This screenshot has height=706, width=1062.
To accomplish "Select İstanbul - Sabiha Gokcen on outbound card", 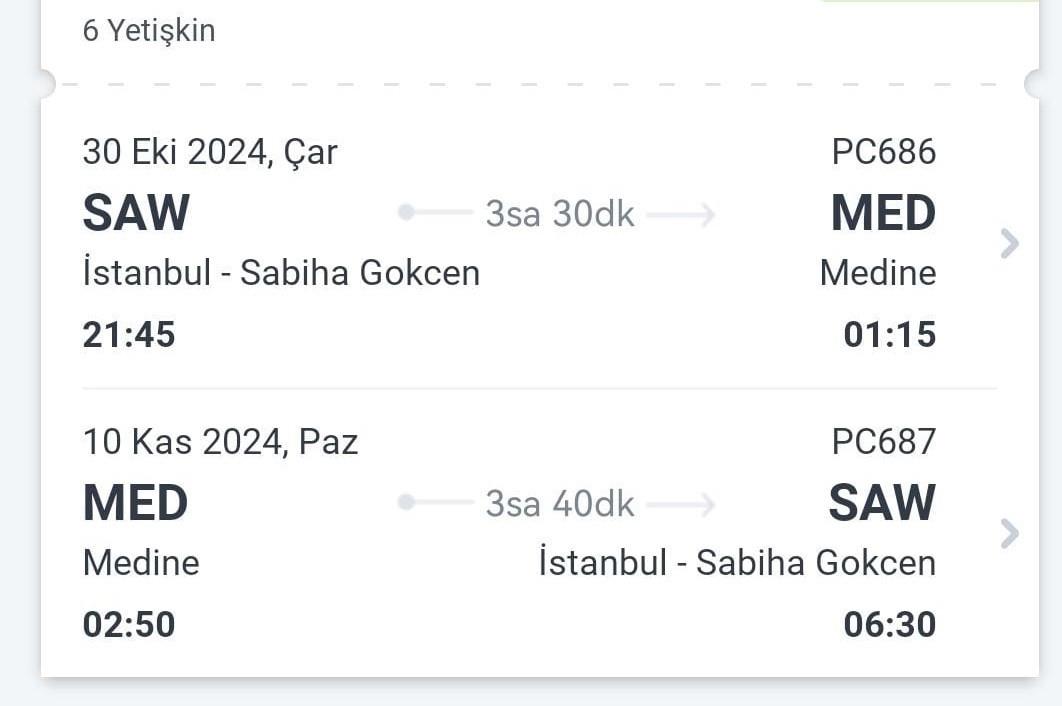I will point(280,272).
